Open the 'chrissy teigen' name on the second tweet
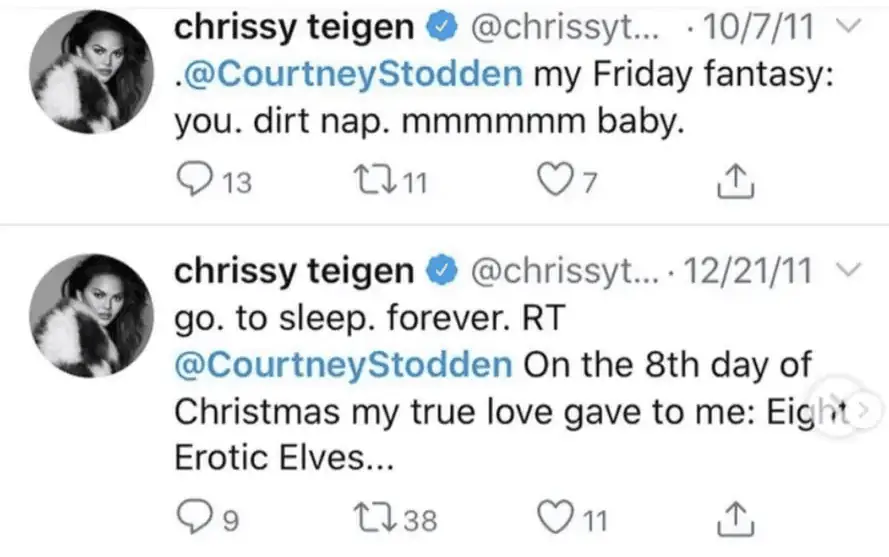Viewport: 889px width, 557px height. click(292, 270)
